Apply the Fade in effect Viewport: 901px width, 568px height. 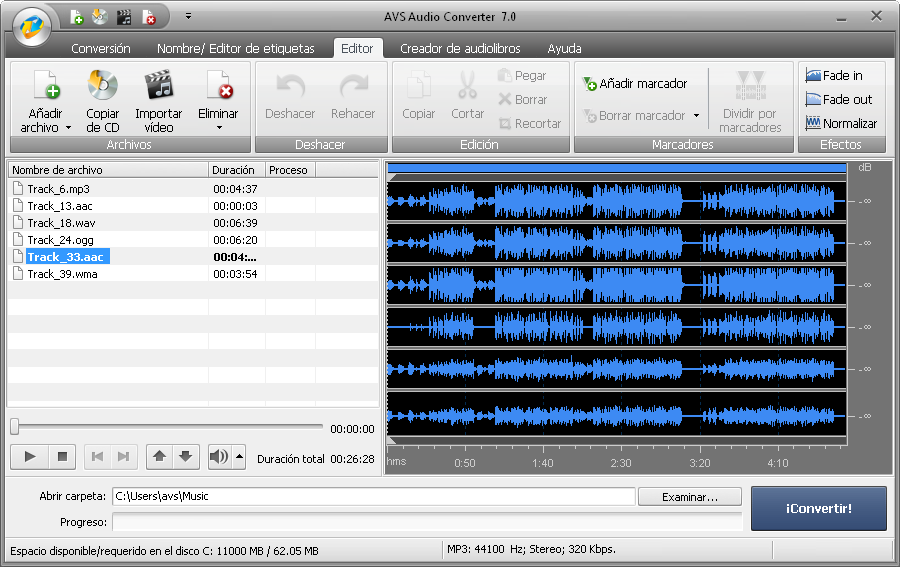tap(834, 75)
